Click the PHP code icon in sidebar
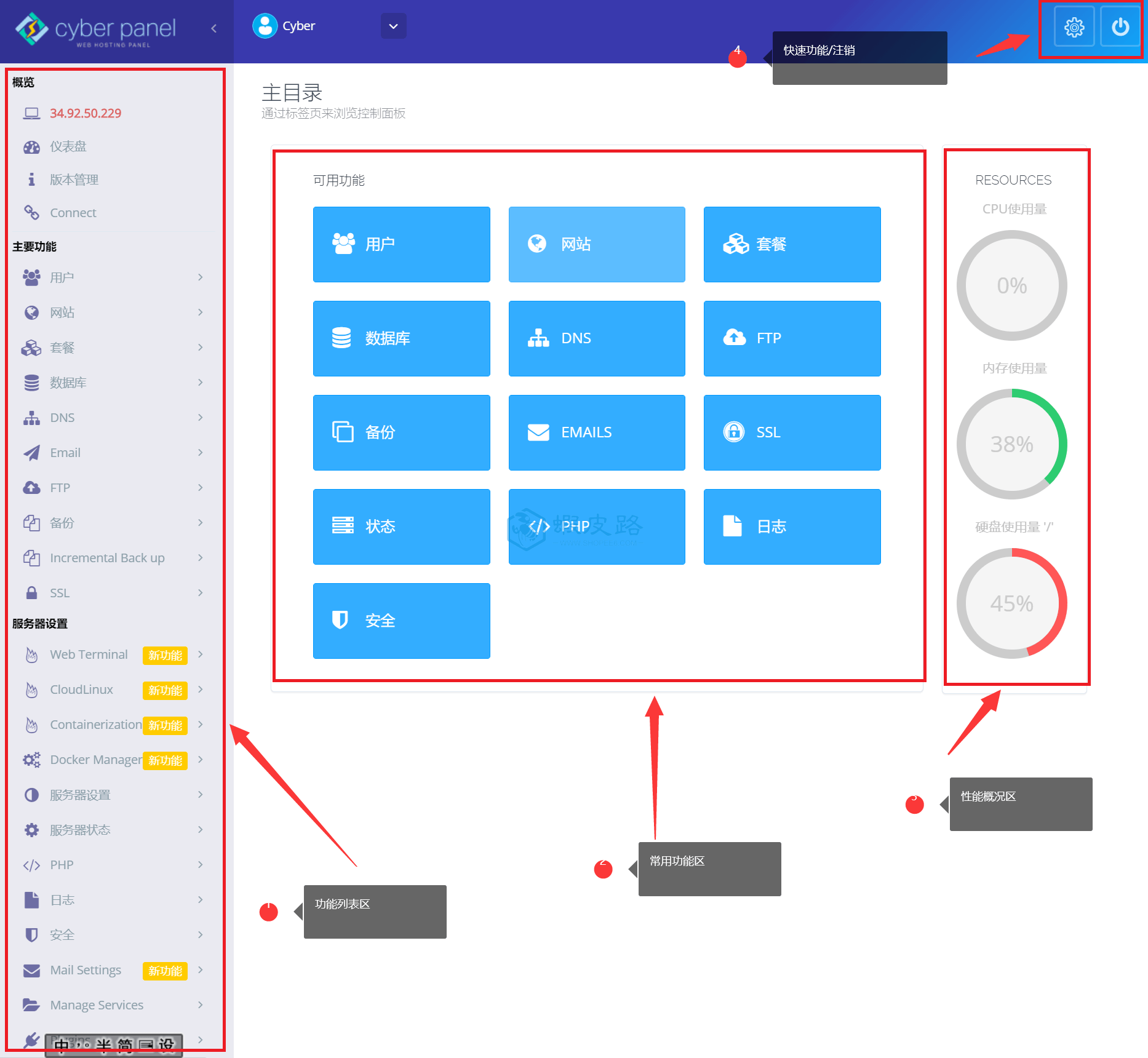Viewport: 1148px width, 1058px height. (31, 865)
